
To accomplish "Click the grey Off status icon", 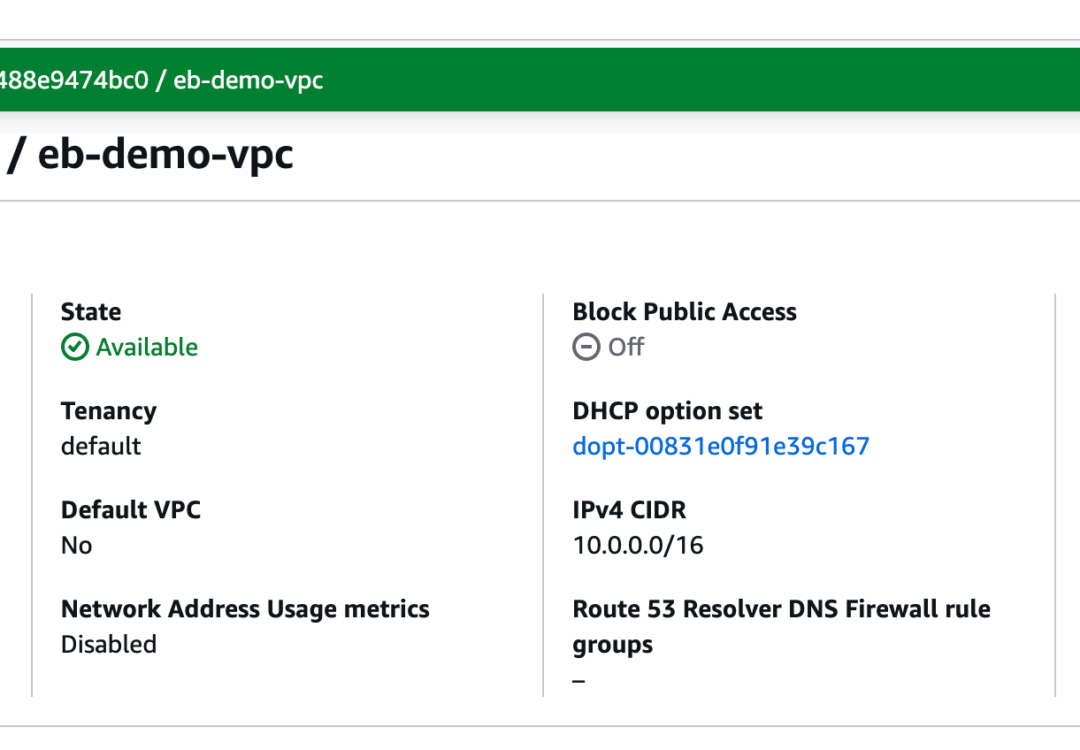I will point(586,347).
